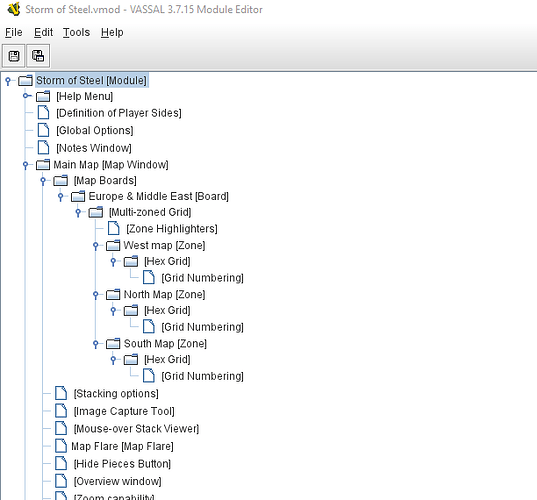Click the Europe & Middle East folder icon
Viewport: 537px width, 500px height.
pos(78,196)
